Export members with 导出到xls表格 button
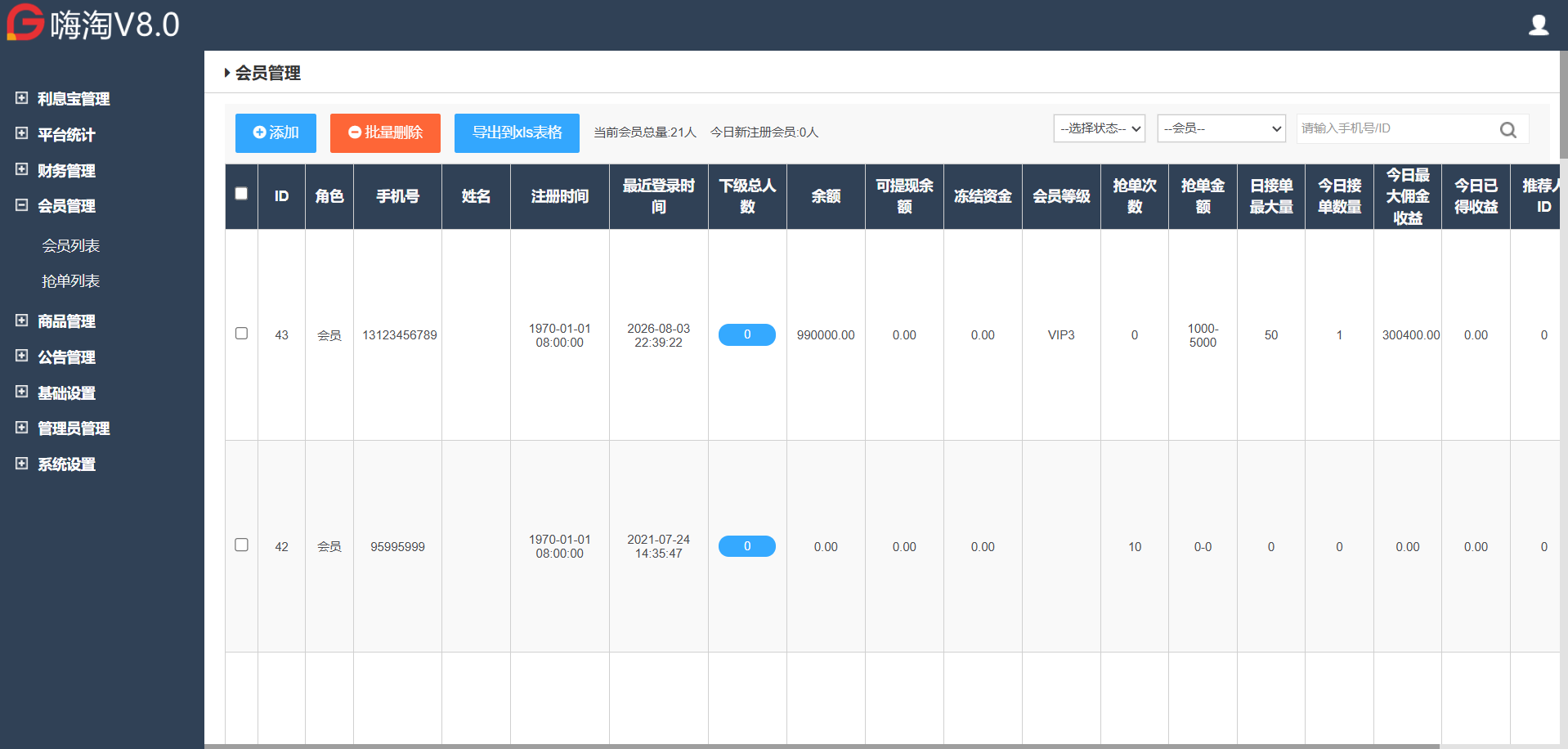This screenshot has height=749, width=1568. (517, 132)
